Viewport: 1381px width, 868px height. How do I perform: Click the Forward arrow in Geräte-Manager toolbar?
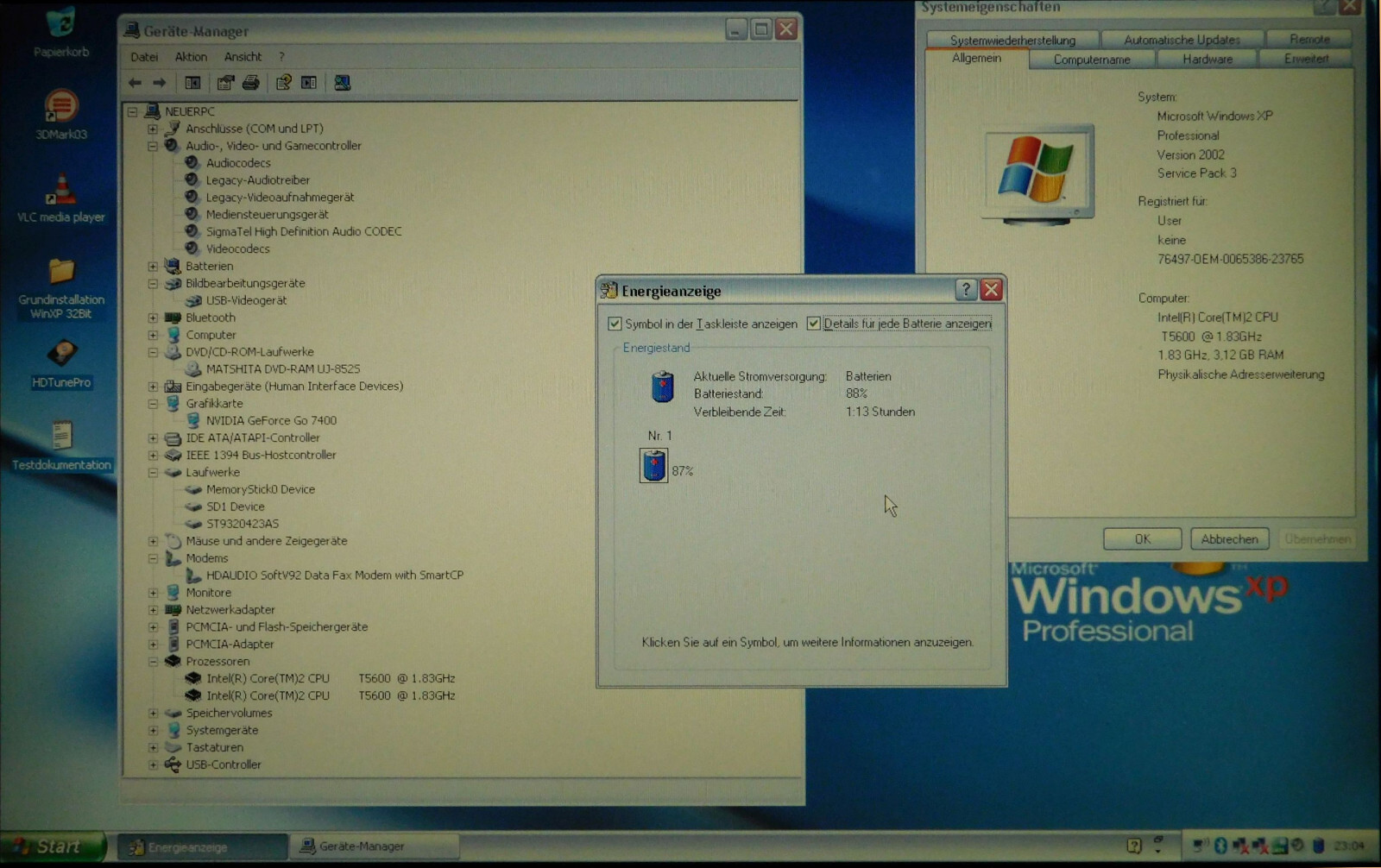[x=159, y=83]
